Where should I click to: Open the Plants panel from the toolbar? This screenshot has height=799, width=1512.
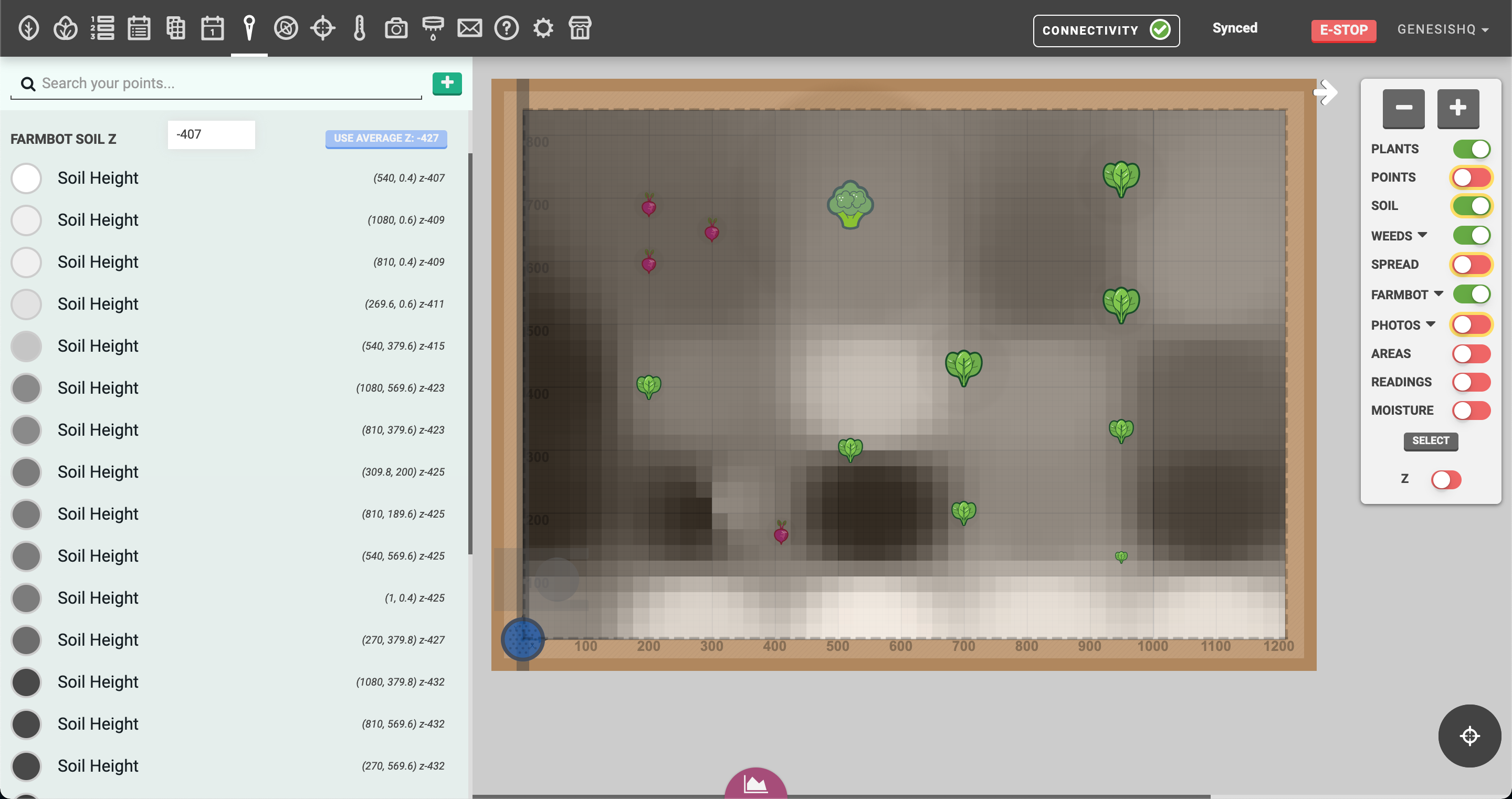(x=29, y=28)
